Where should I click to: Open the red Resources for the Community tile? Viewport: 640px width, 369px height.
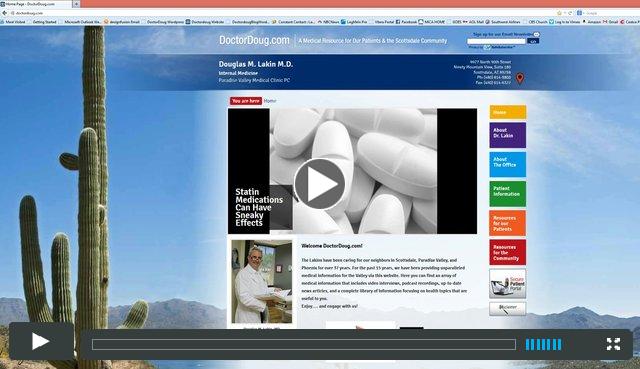pyautogui.click(x=508, y=252)
